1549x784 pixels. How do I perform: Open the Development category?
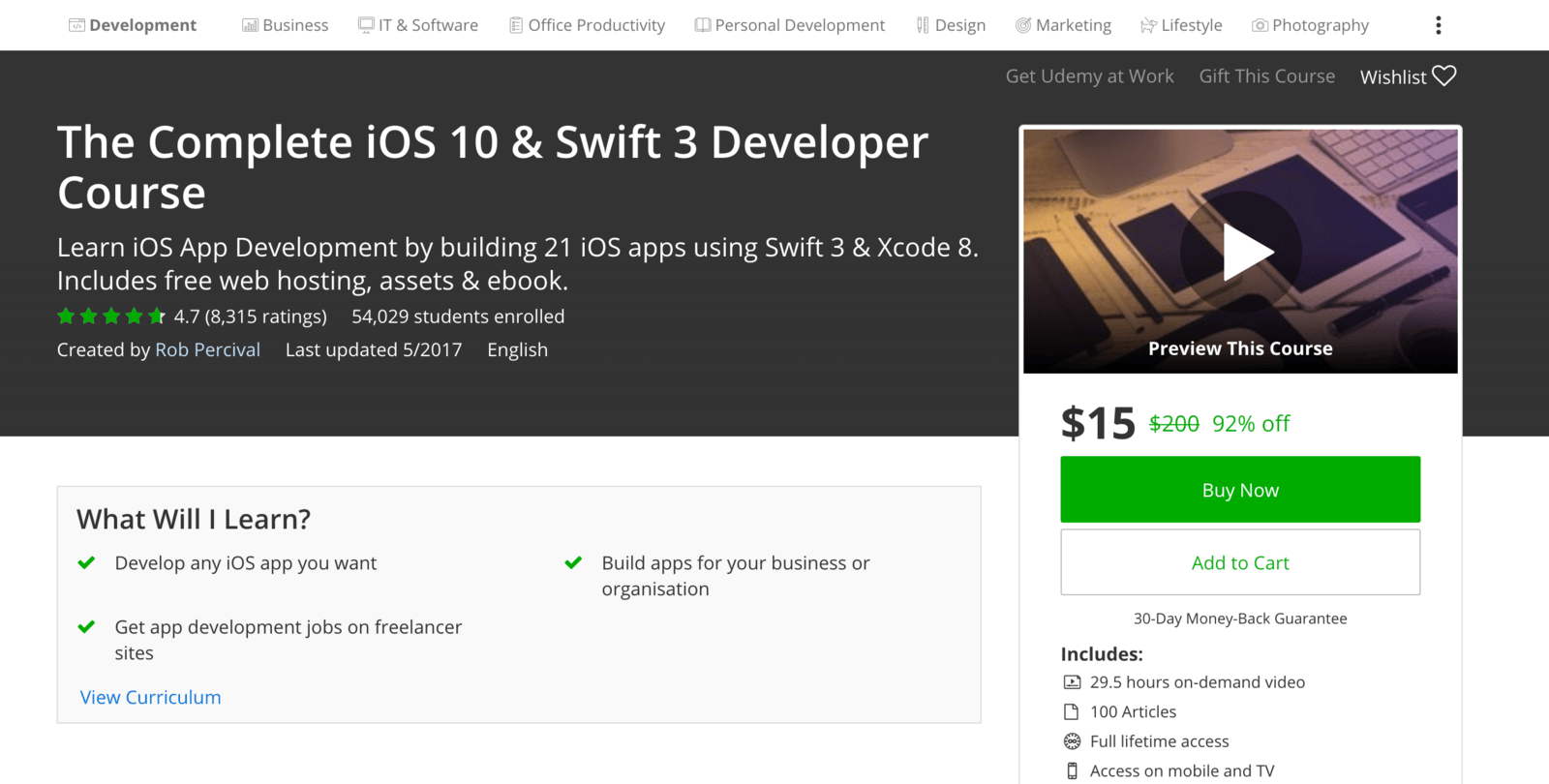pos(133,25)
